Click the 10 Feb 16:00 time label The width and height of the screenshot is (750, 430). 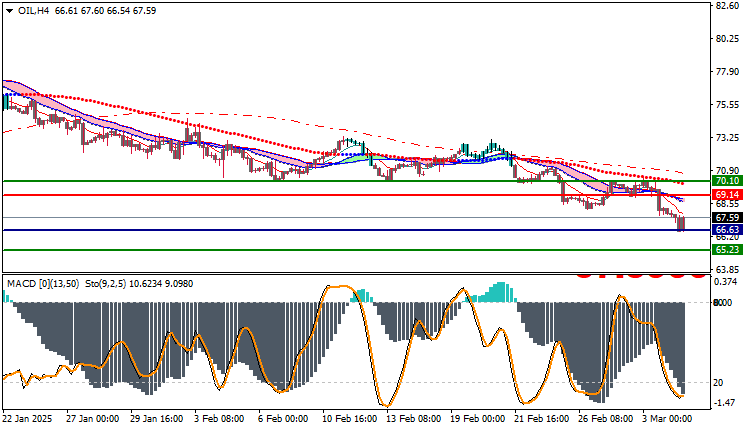349,419
